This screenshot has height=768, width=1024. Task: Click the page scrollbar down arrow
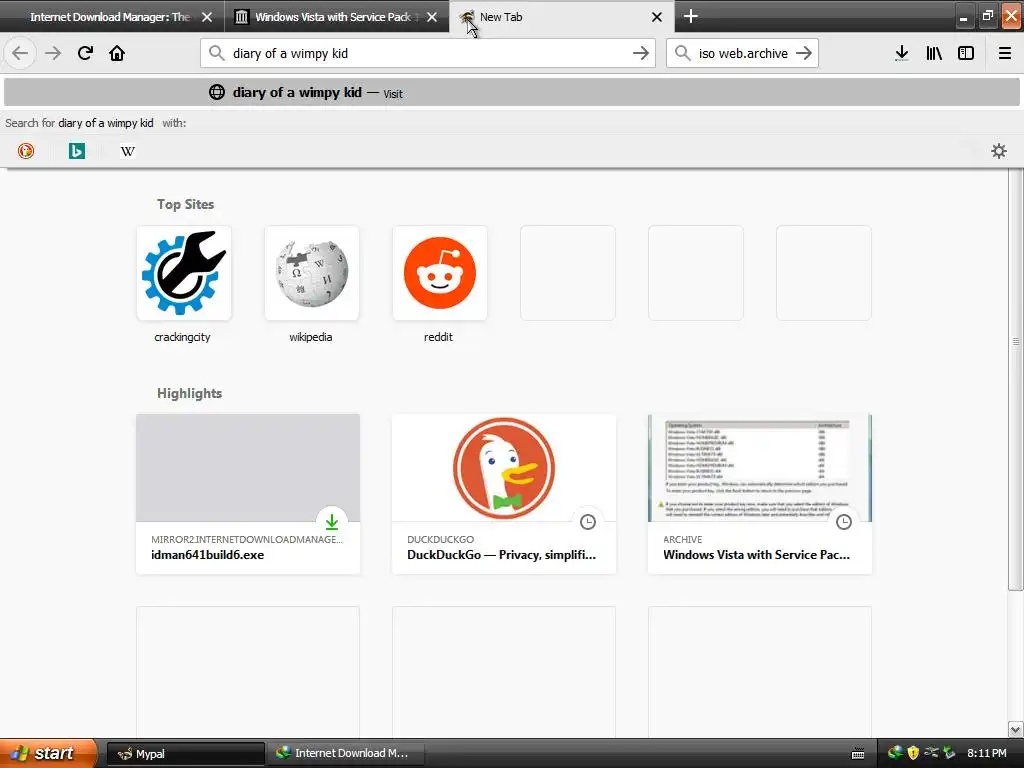1015,729
